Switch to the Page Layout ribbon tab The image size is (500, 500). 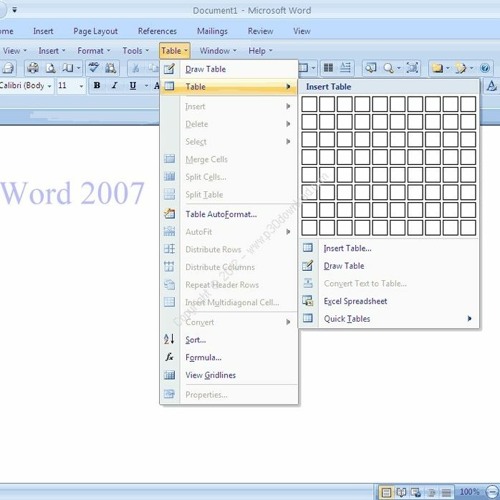[x=95, y=31]
